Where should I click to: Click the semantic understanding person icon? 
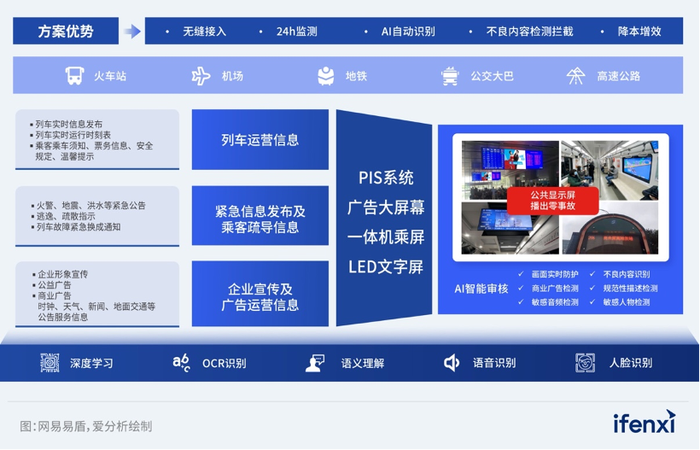[315, 363]
